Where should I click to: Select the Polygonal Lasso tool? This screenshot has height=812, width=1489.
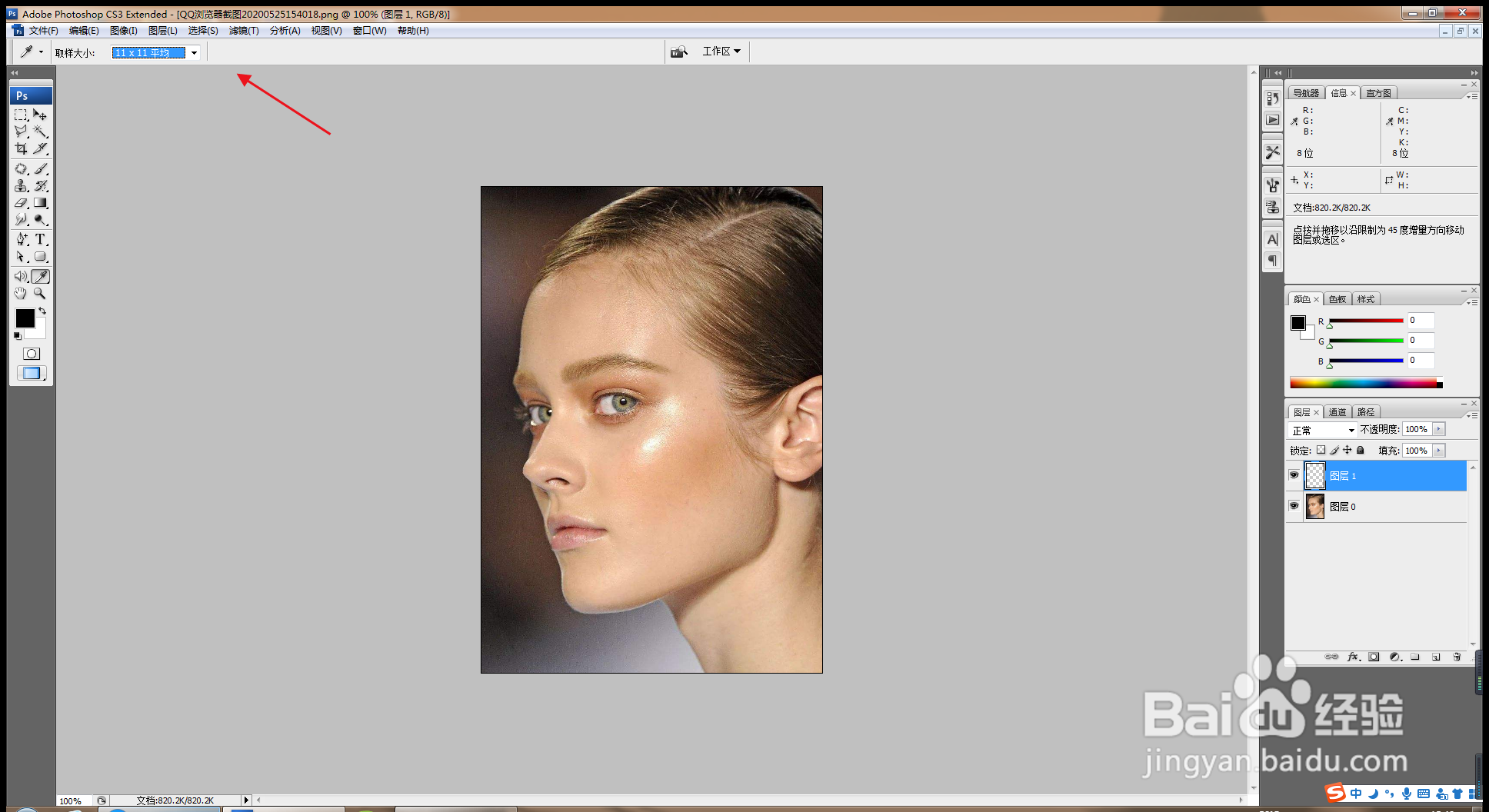(22, 131)
